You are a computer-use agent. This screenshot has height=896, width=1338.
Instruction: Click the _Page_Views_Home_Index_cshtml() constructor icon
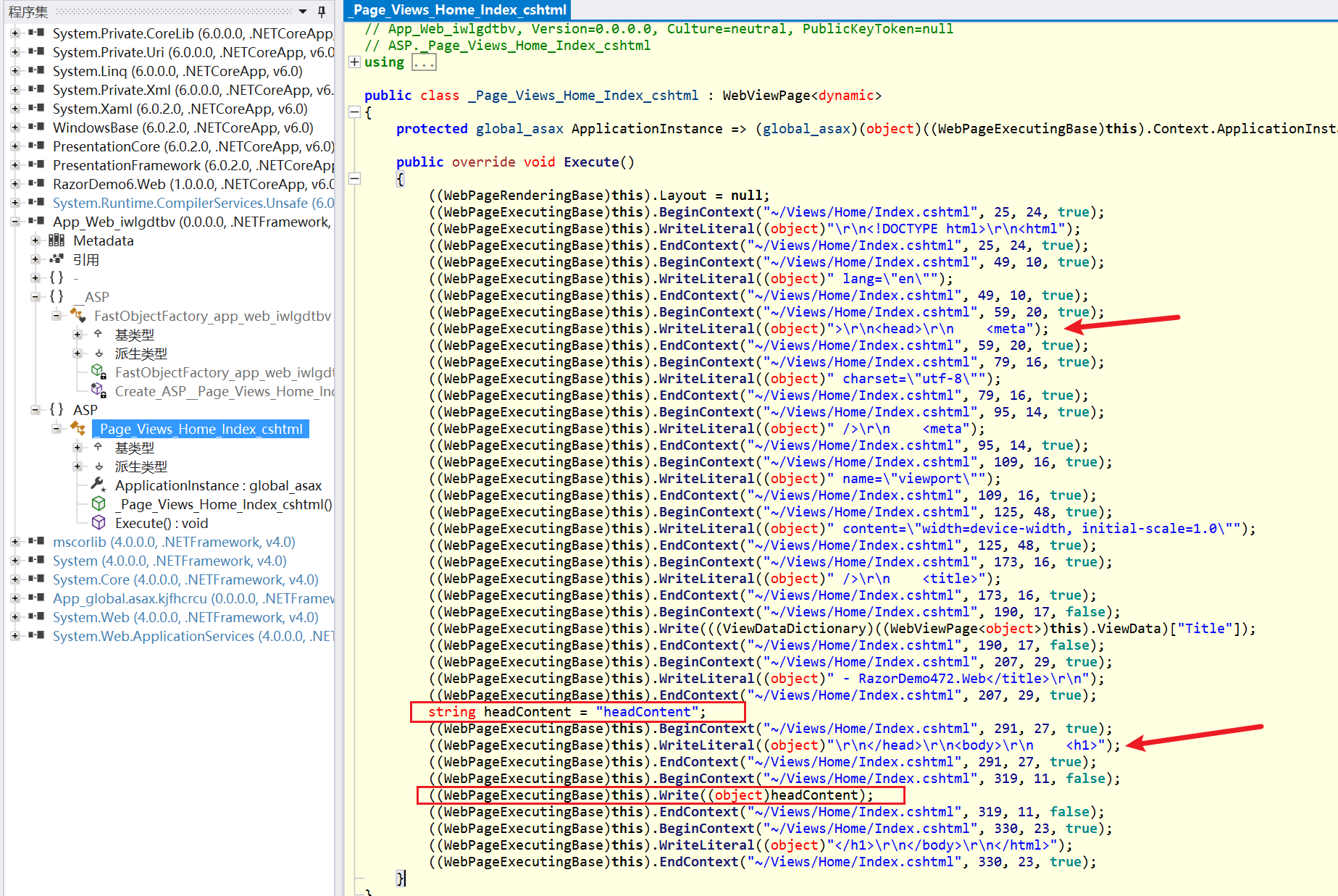click(99, 504)
